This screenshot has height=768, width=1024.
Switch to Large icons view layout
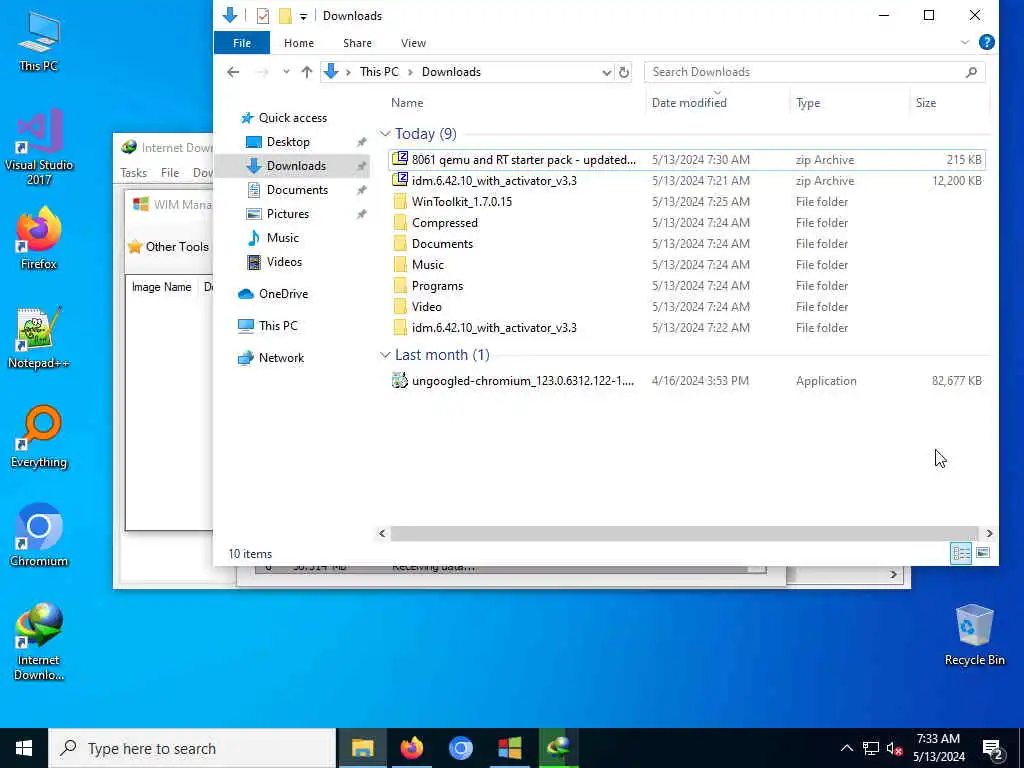tap(982, 553)
